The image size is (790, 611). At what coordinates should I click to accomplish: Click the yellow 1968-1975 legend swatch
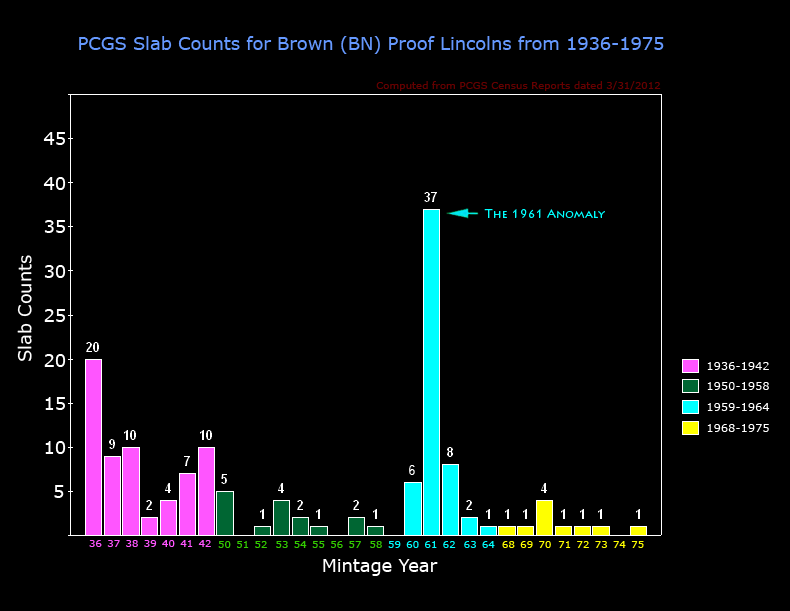(x=690, y=428)
